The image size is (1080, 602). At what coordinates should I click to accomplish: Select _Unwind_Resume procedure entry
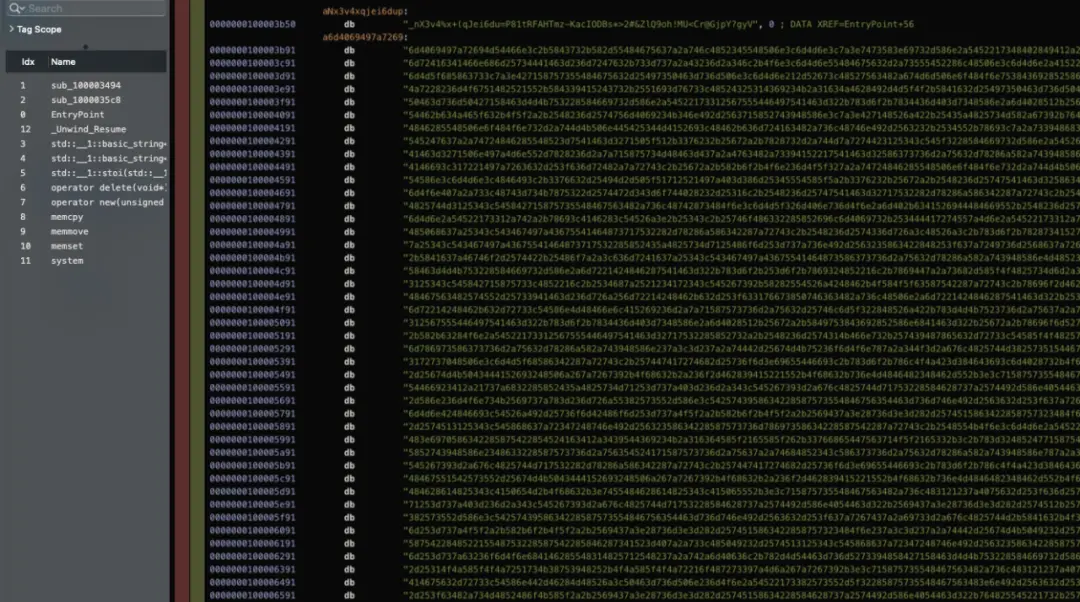(86, 129)
